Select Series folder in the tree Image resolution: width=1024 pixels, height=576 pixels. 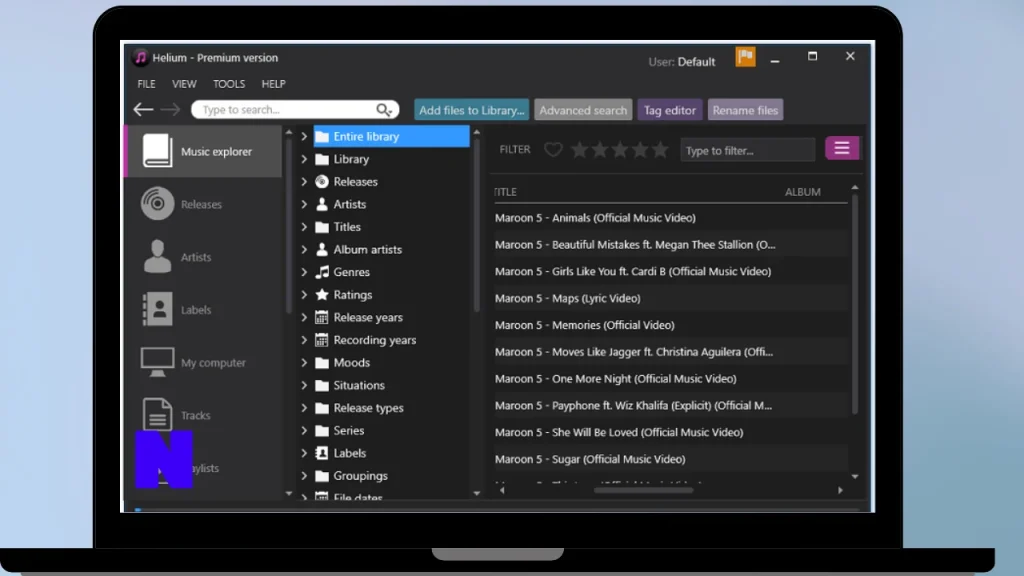pos(348,430)
